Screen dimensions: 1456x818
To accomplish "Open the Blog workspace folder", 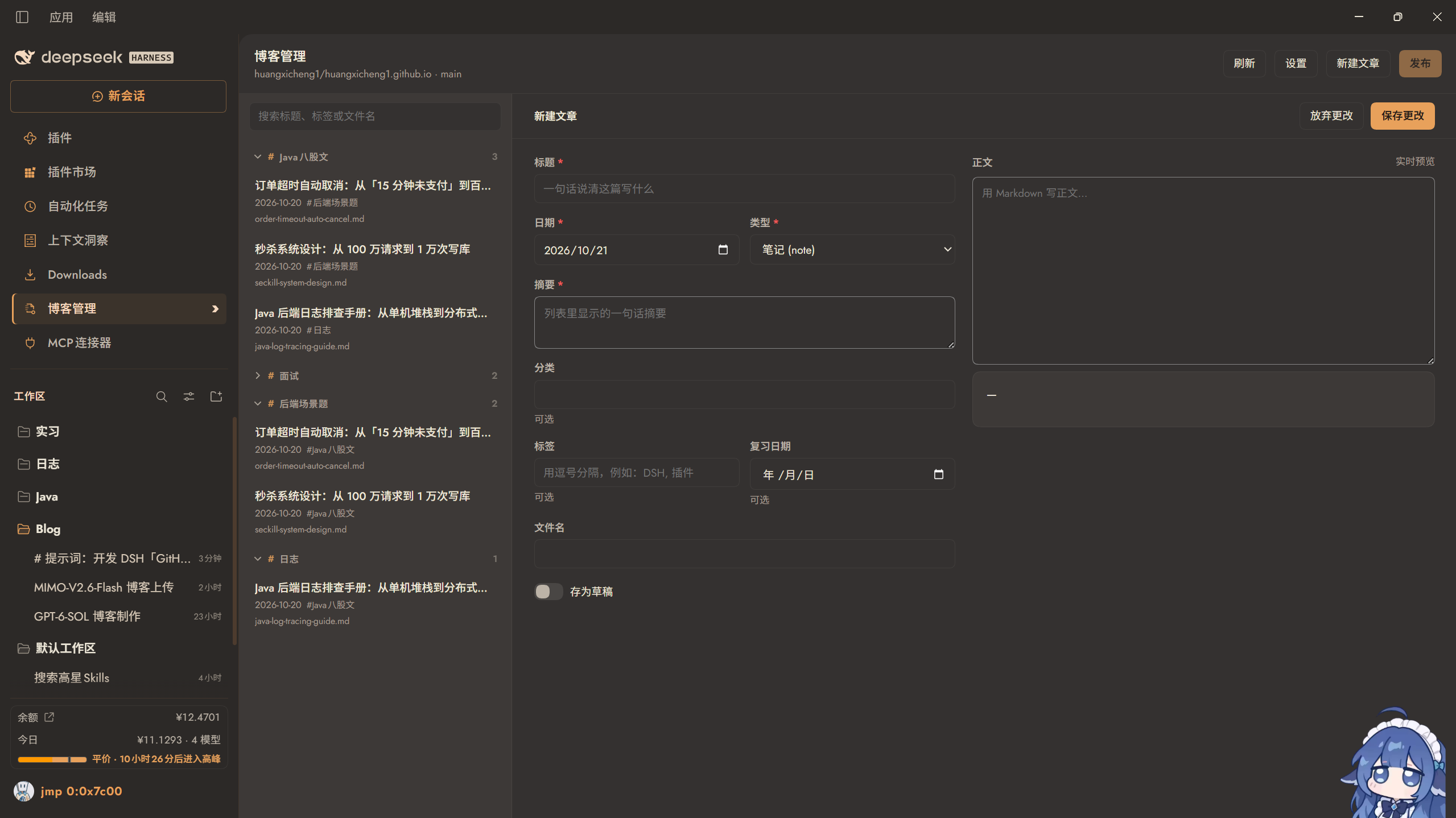I will click(x=119, y=528).
